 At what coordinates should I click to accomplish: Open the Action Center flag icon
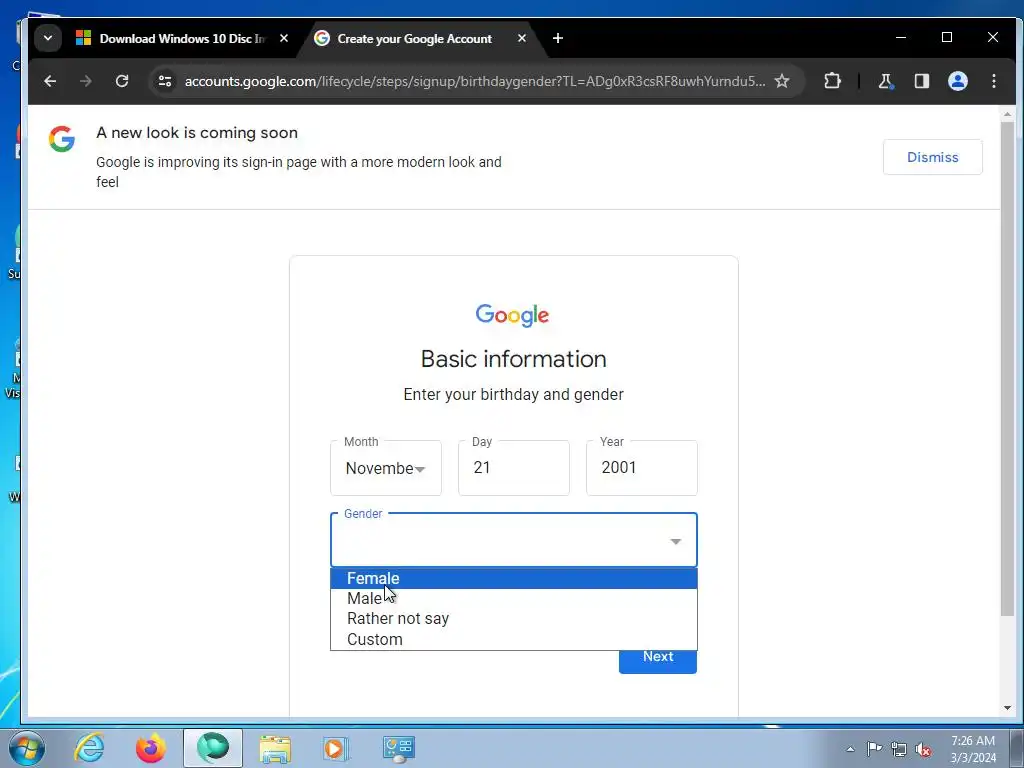(x=874, y=749)
